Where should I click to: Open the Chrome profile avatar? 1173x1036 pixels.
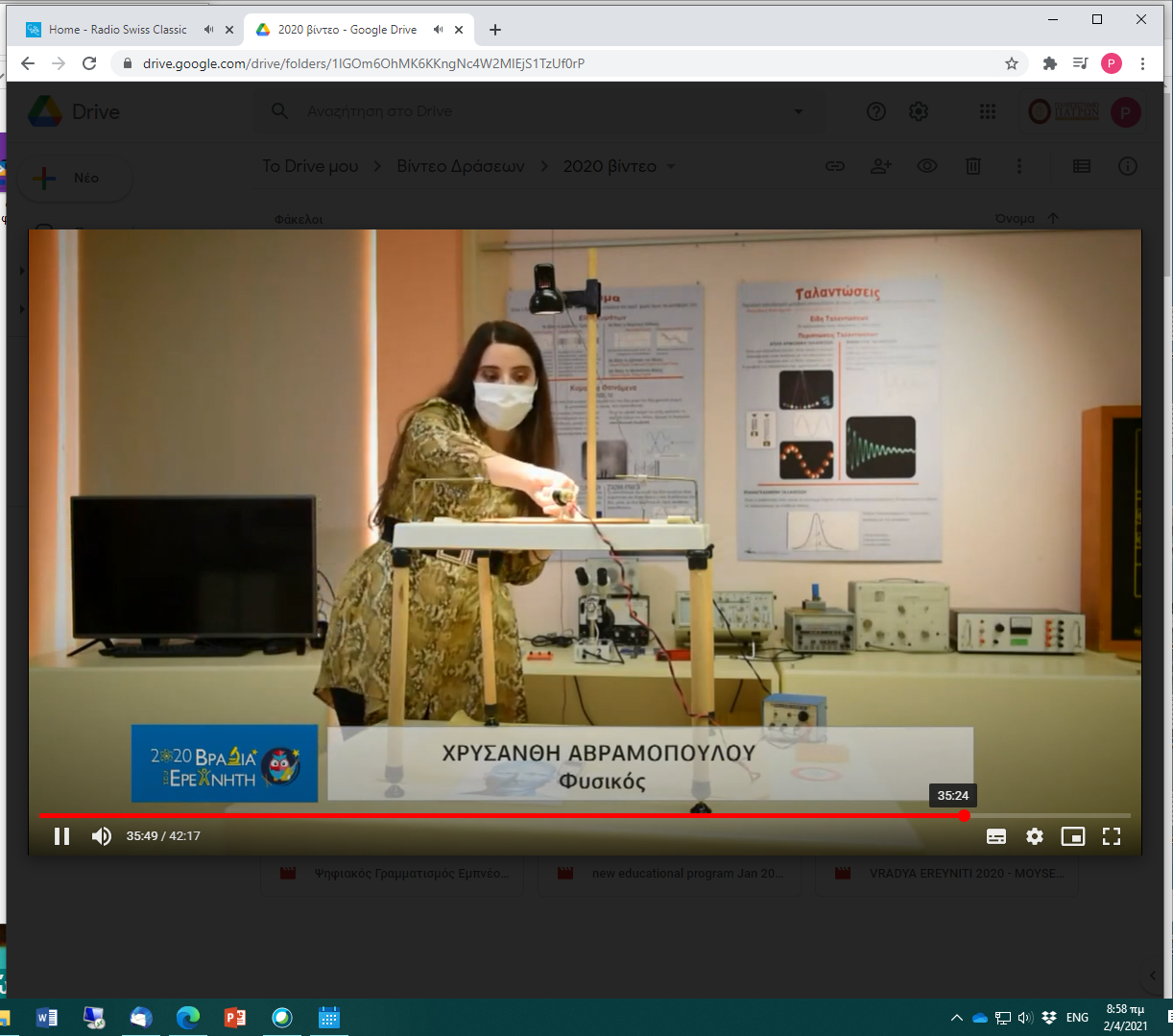[x=1112, y=63]
